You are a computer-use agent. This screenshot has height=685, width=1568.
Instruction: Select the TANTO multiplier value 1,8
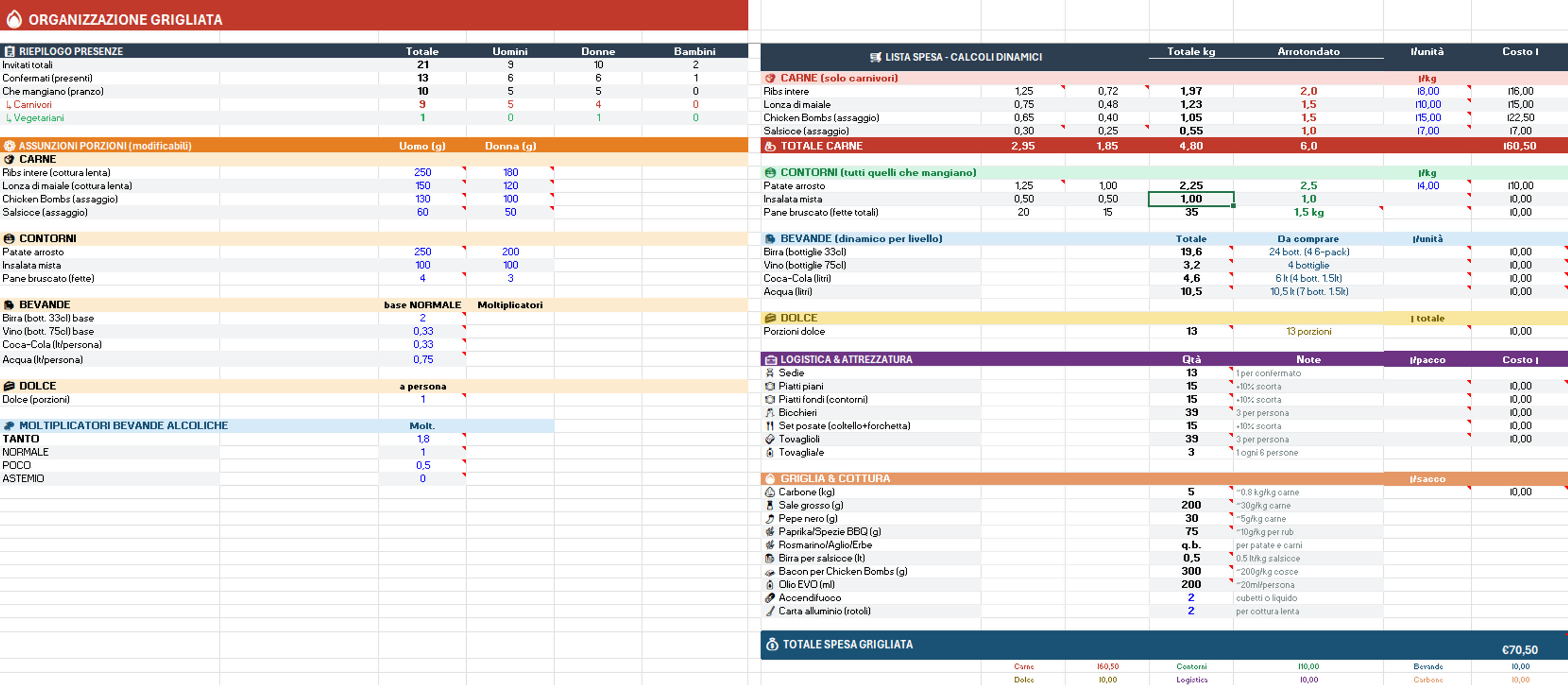(x=423, y=439)
